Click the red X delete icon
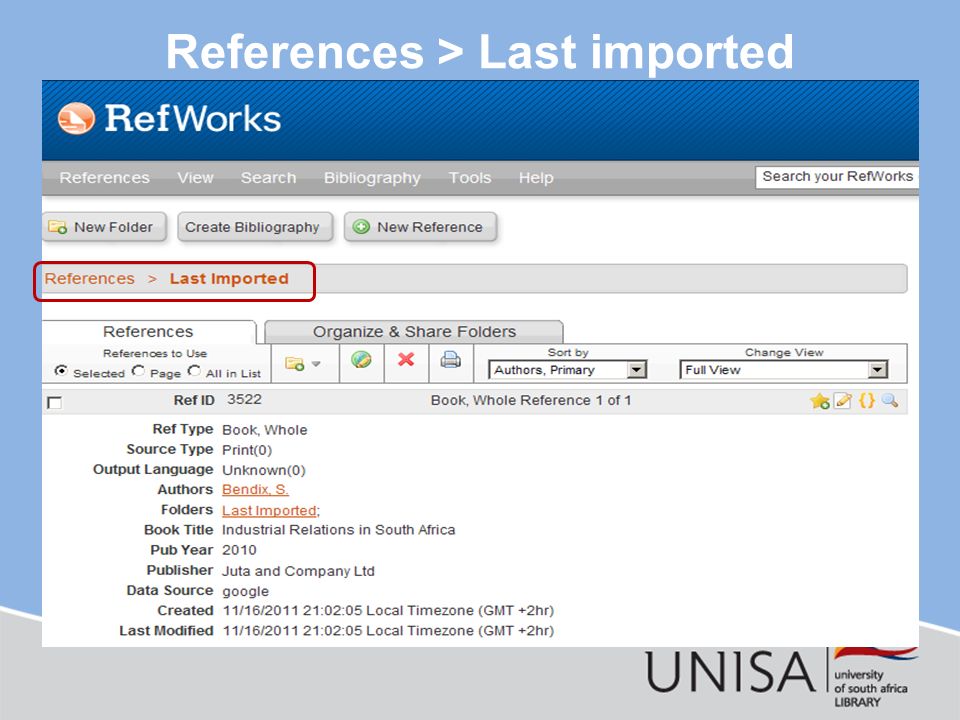This screenshot has width=960, height=720. [406, 359]
